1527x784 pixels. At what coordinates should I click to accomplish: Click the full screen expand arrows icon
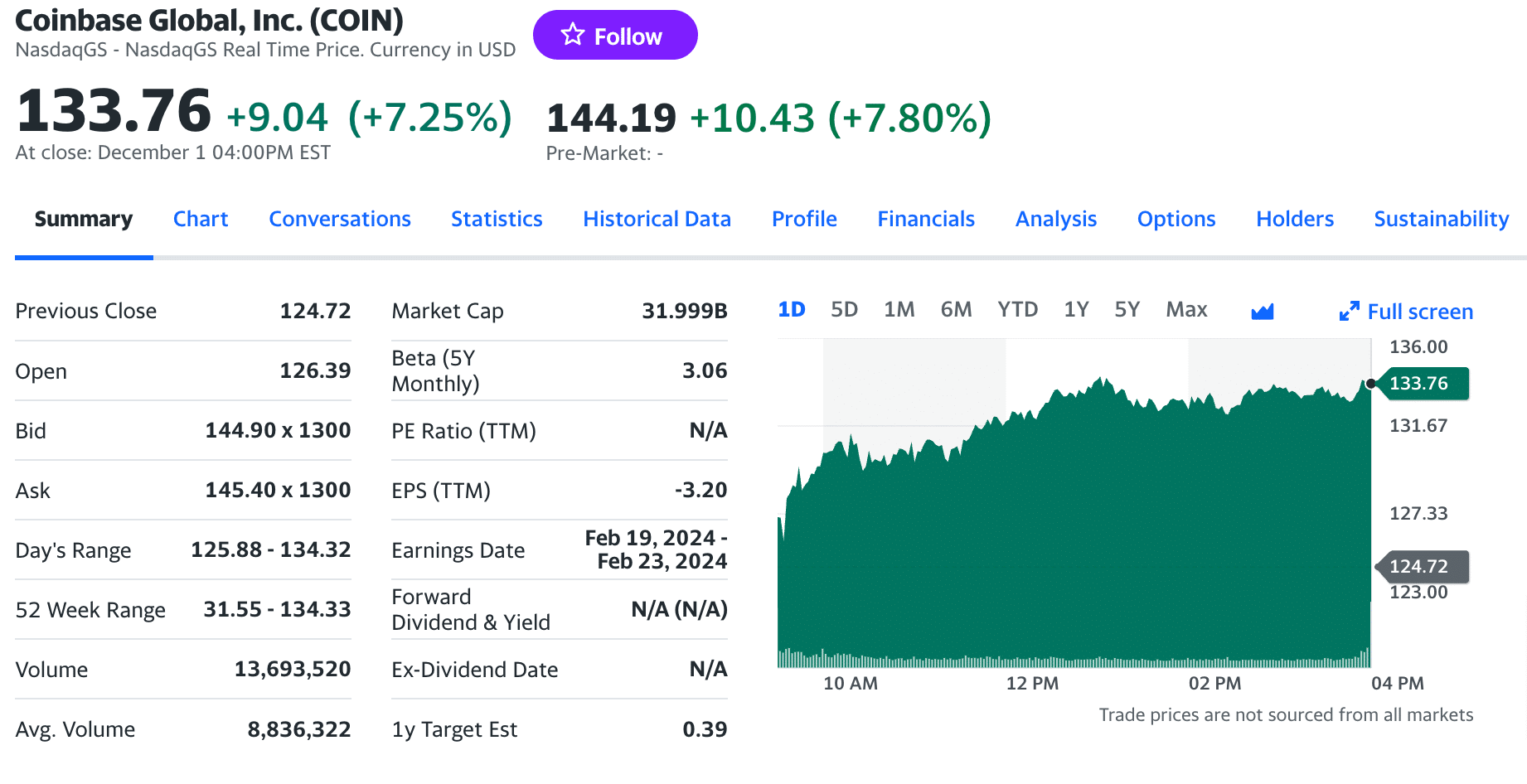click(x=1349, y=312)
